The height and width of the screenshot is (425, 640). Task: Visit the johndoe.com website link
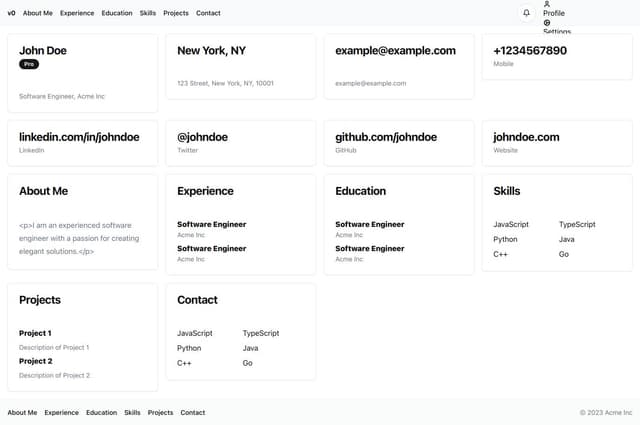(526, 137)
